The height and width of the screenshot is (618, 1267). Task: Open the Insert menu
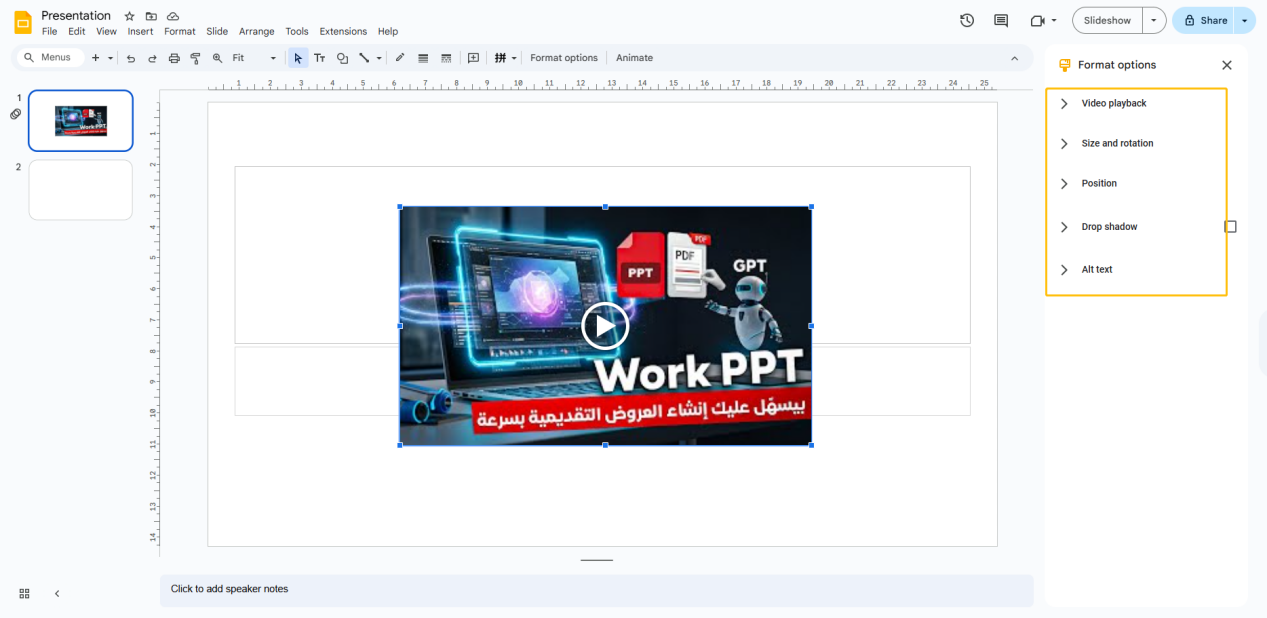(x=140, y=32)
